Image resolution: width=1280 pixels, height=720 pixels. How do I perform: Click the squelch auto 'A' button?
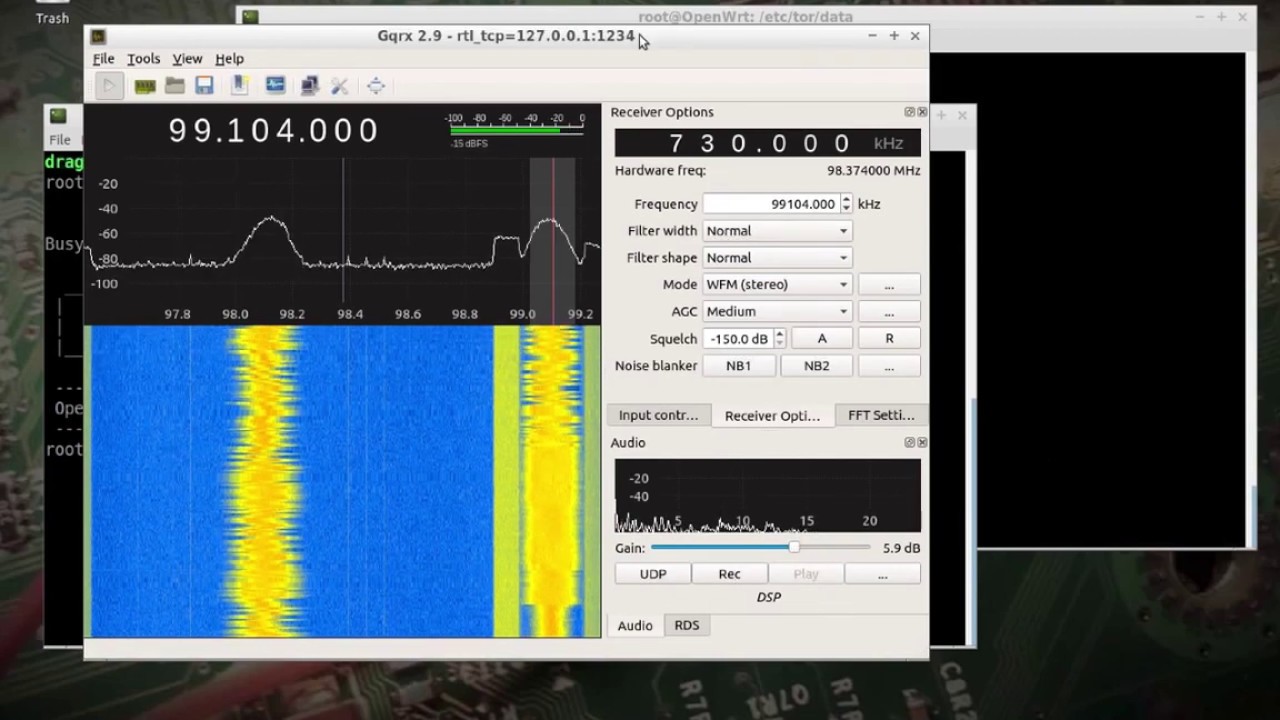tap(821, 339)
